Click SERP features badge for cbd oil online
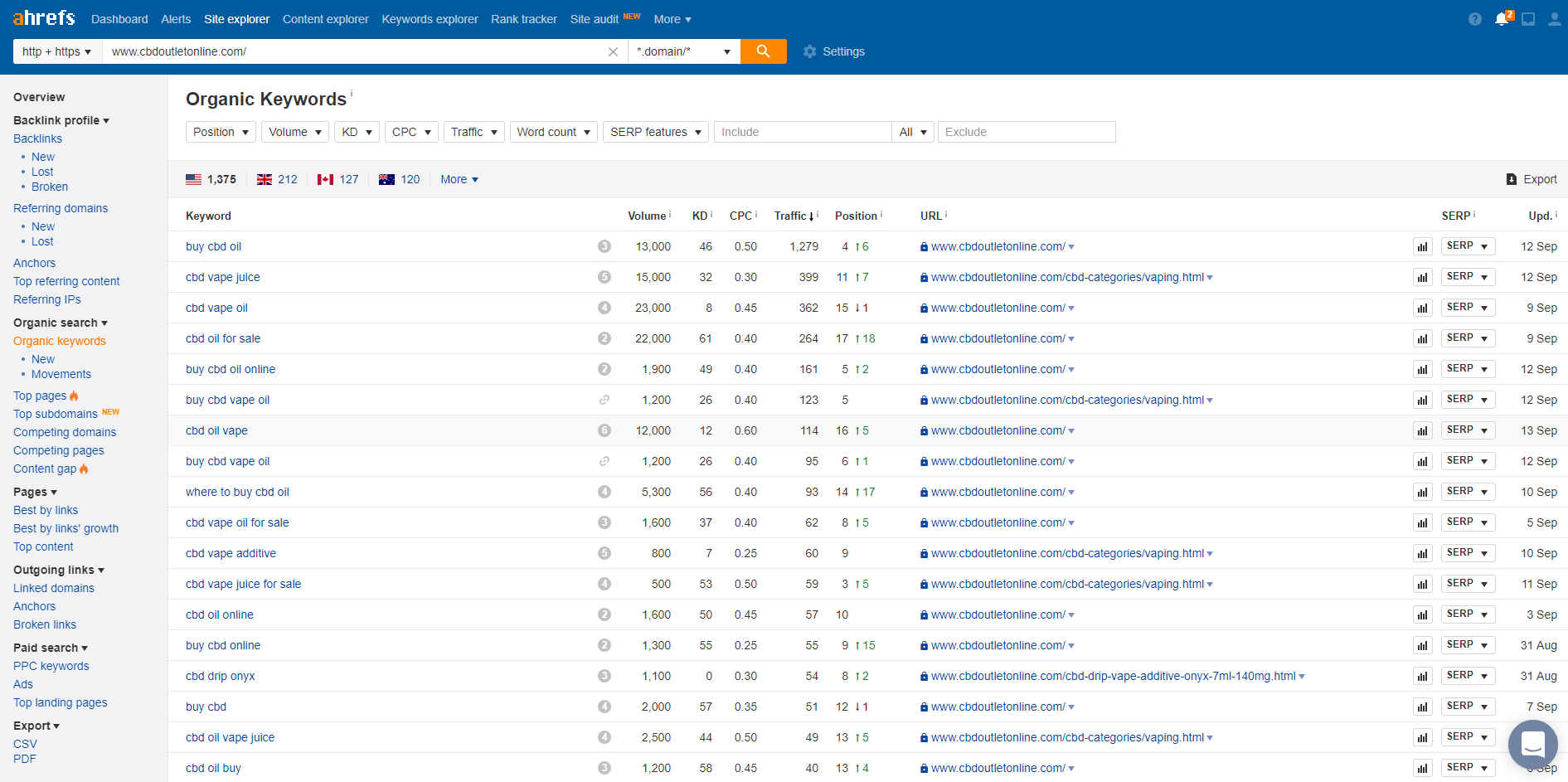 coord(604,614)
